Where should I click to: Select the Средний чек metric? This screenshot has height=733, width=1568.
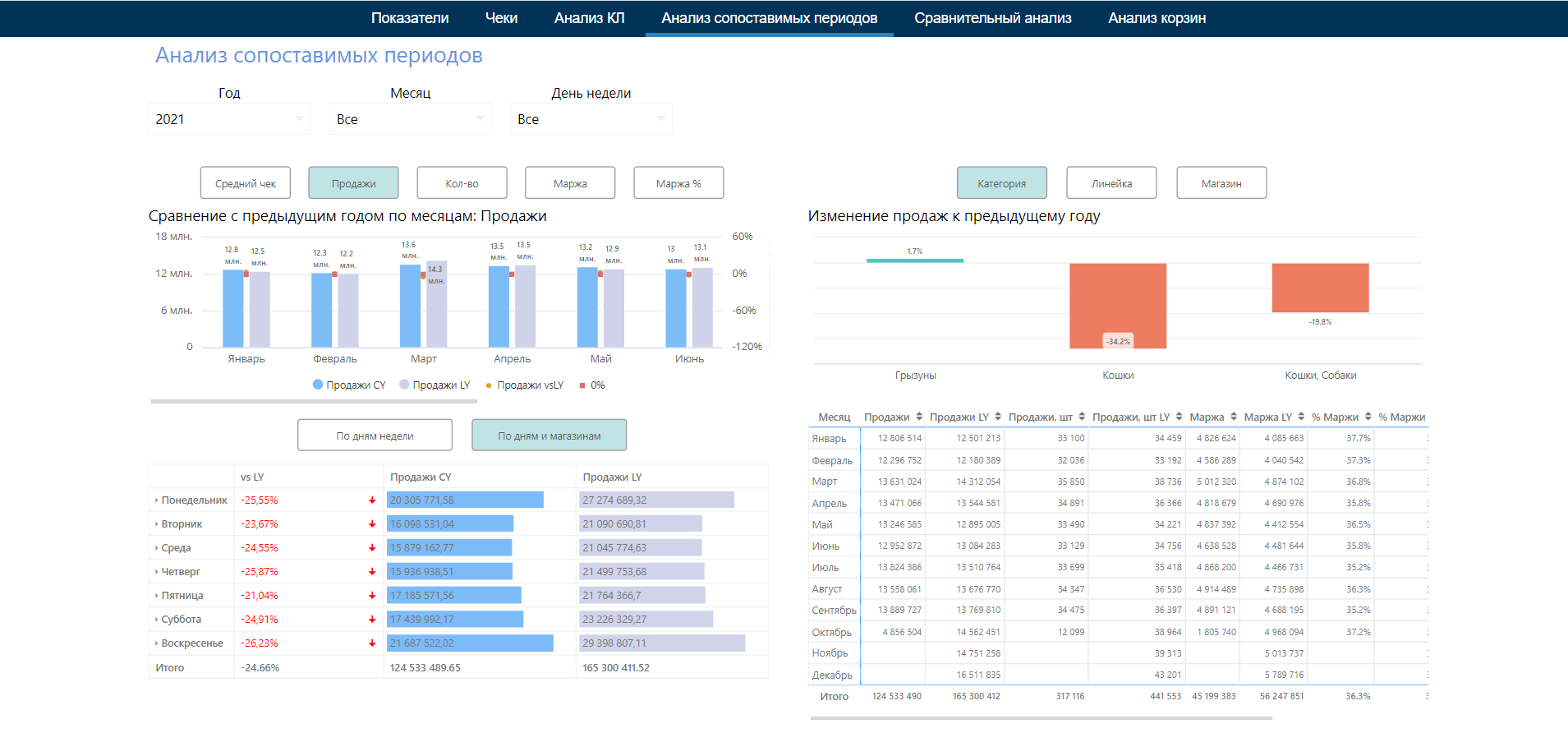coord(246,182)
